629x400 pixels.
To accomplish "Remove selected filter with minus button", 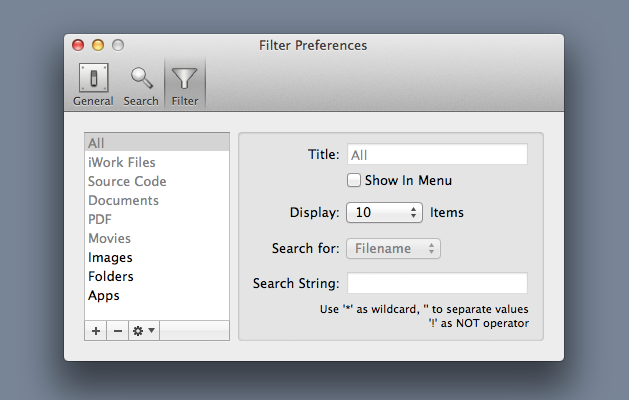I will (x=117, y=330).
